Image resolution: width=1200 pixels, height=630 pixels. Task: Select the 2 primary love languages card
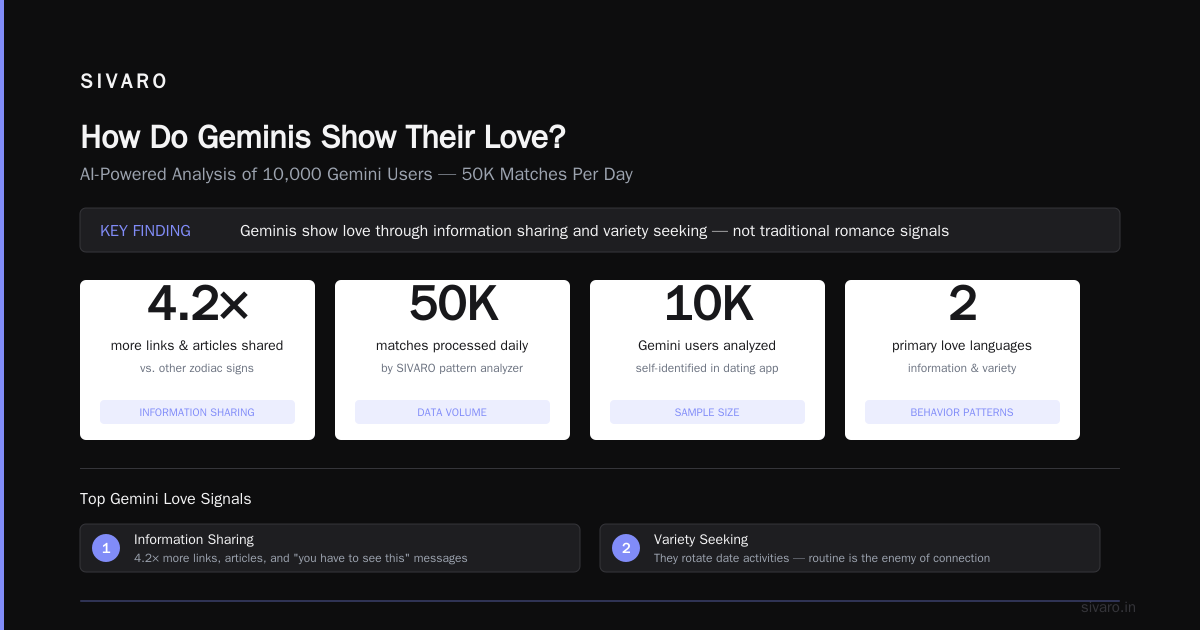click(x=962, y=360)
